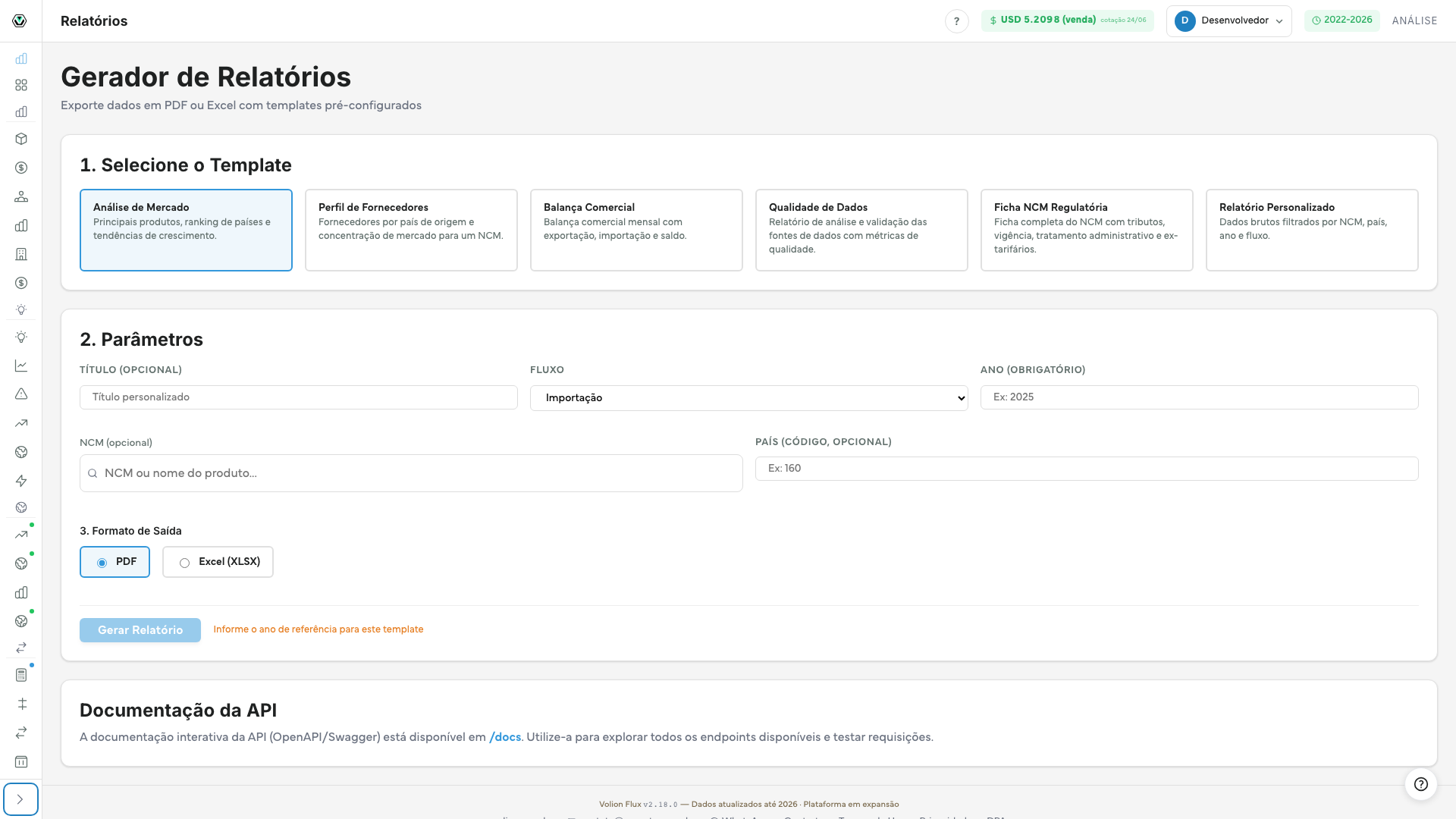Click the four-squares dashboard grid icon
The height and width of the screenshot is (819, 1456).
point(21,85)
